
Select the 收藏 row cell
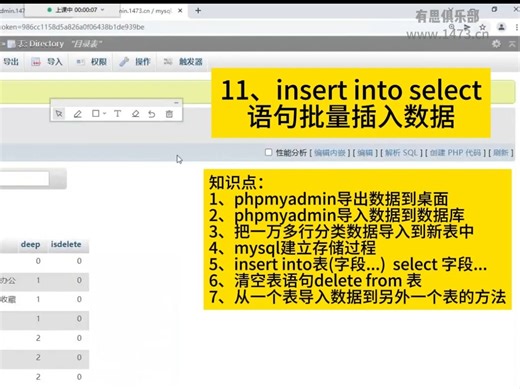pyautogui.click(x=8, y=300)
